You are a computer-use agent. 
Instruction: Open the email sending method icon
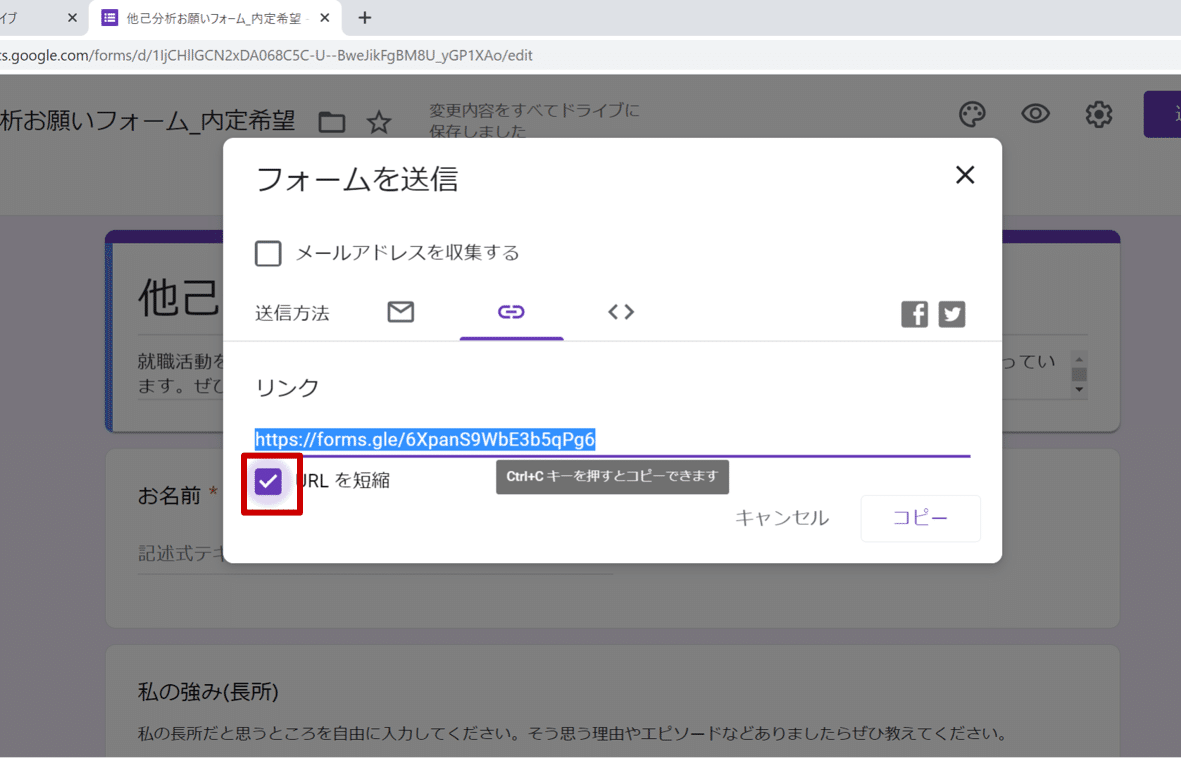[401, 312]
